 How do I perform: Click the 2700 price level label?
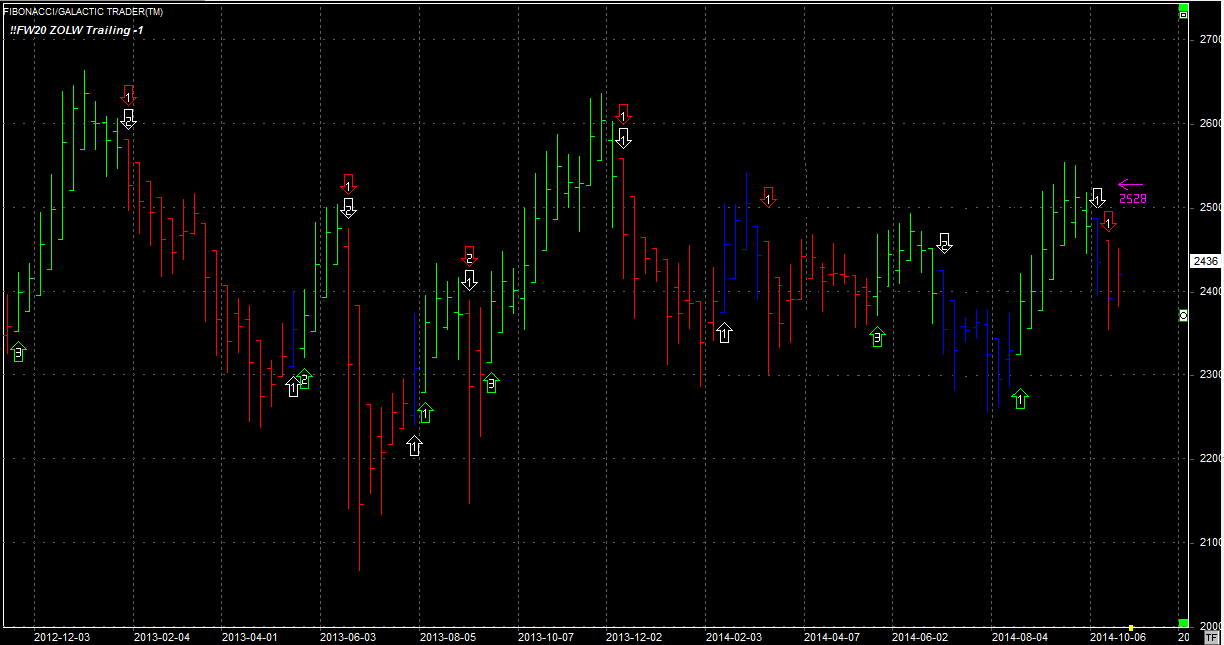pyautogui.click(x=1209, y=39)
